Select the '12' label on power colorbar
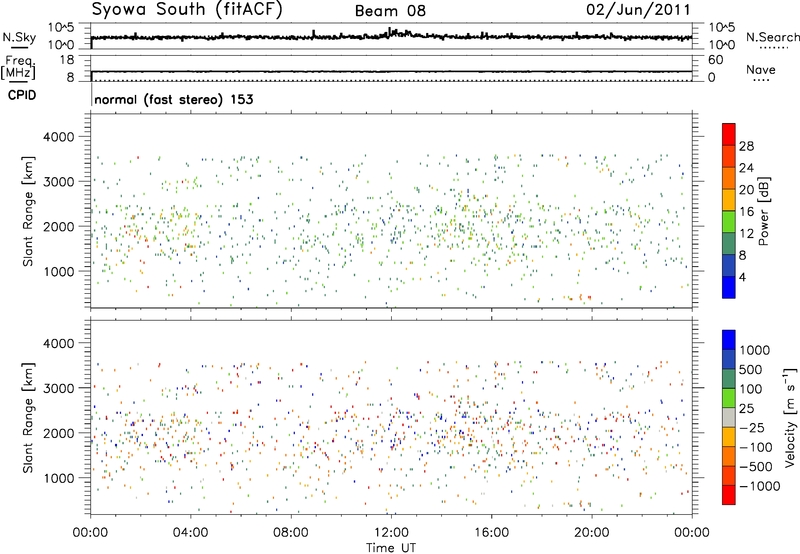Viewport: 800px width, 554px height. [x=746, y=234]
